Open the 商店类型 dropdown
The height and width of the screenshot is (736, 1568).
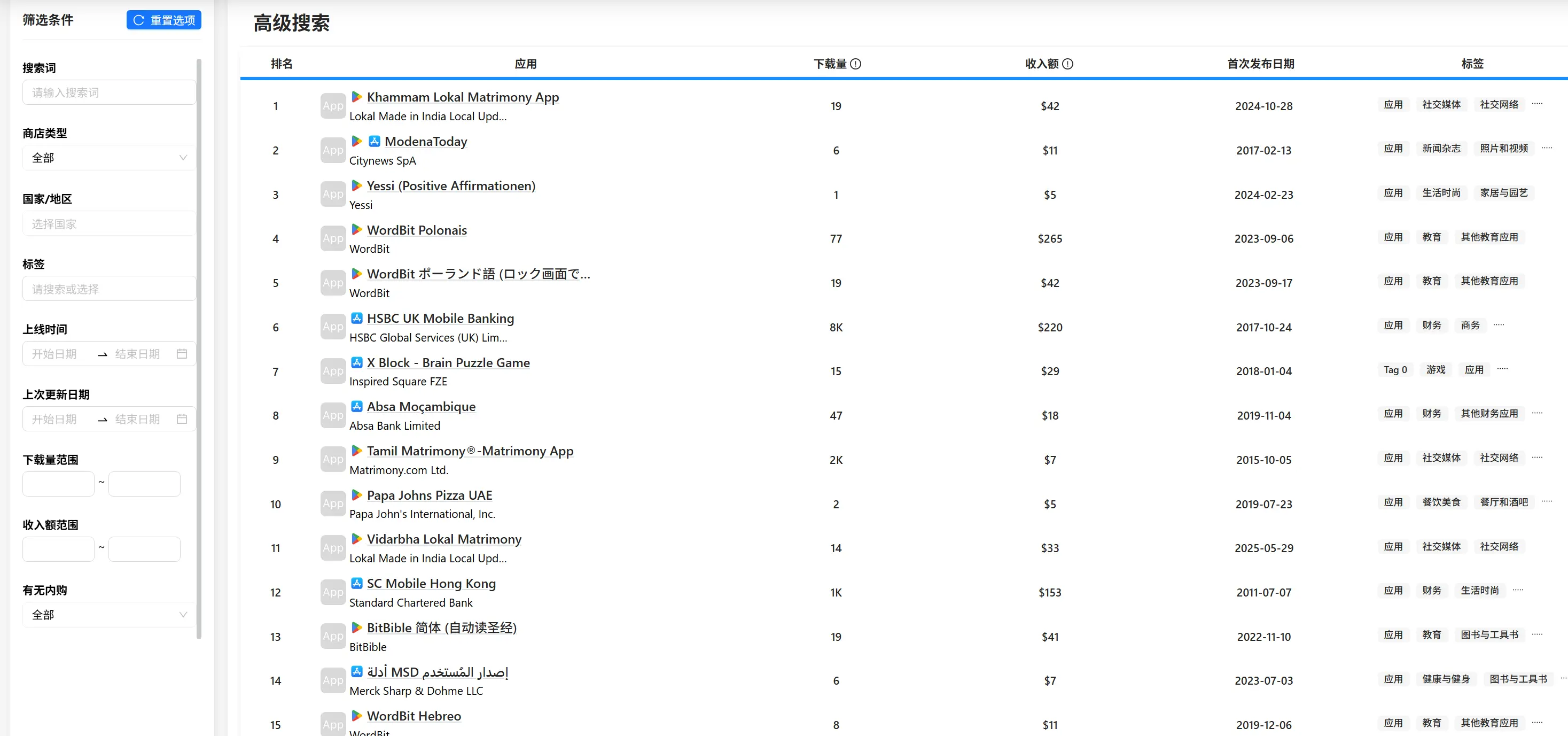[x=109, y=158]
